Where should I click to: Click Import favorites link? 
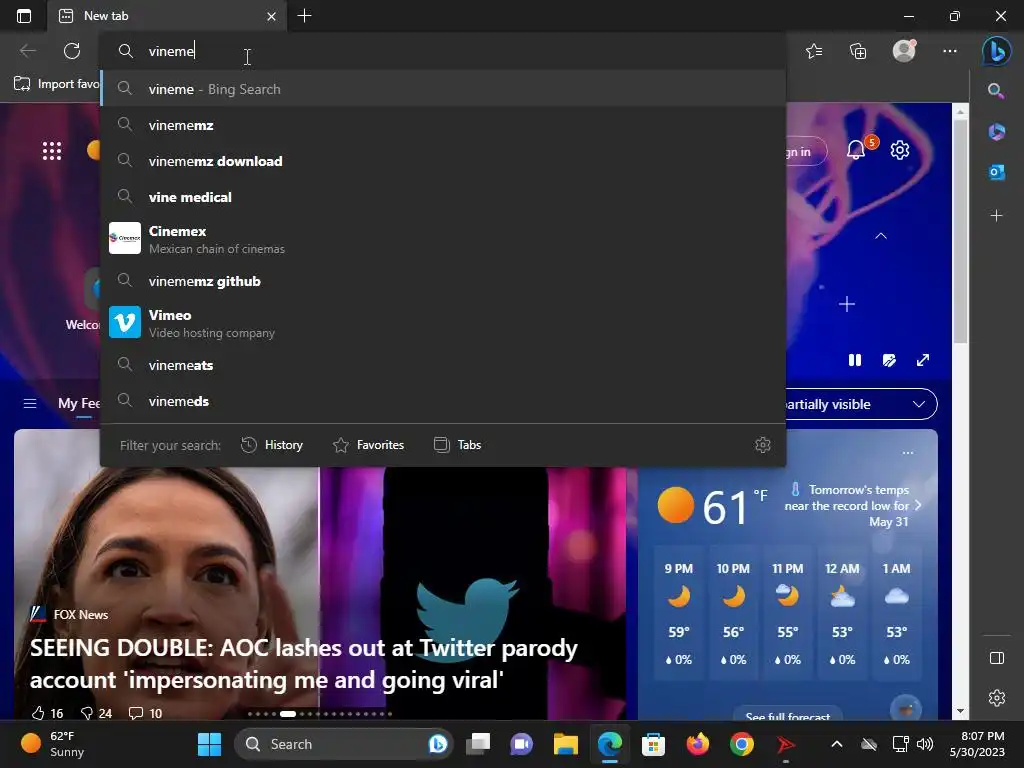[x=57, y=84]
